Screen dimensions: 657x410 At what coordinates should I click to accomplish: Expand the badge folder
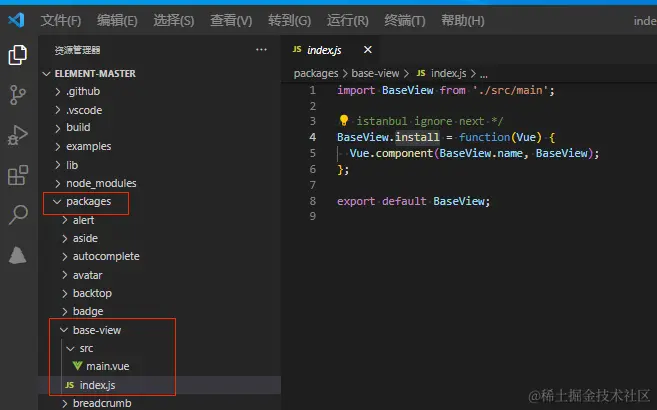click(65, 311)
